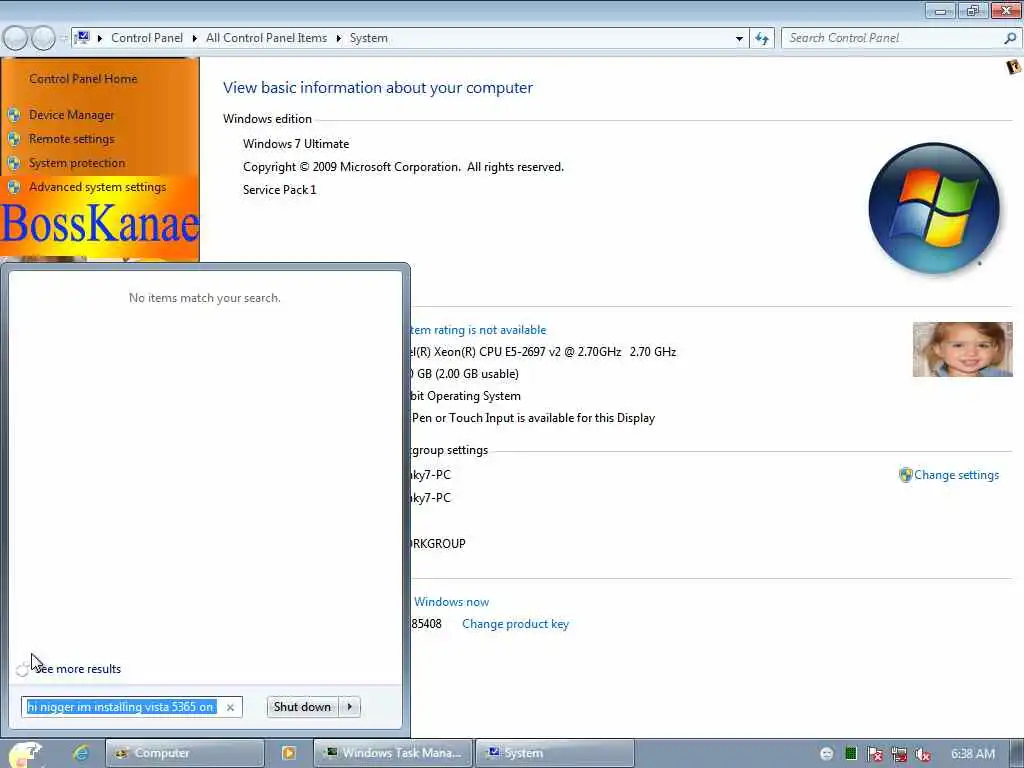Switch to the Computer taskbar window
The image size is (1024, 768).
(x=185, y=753)
